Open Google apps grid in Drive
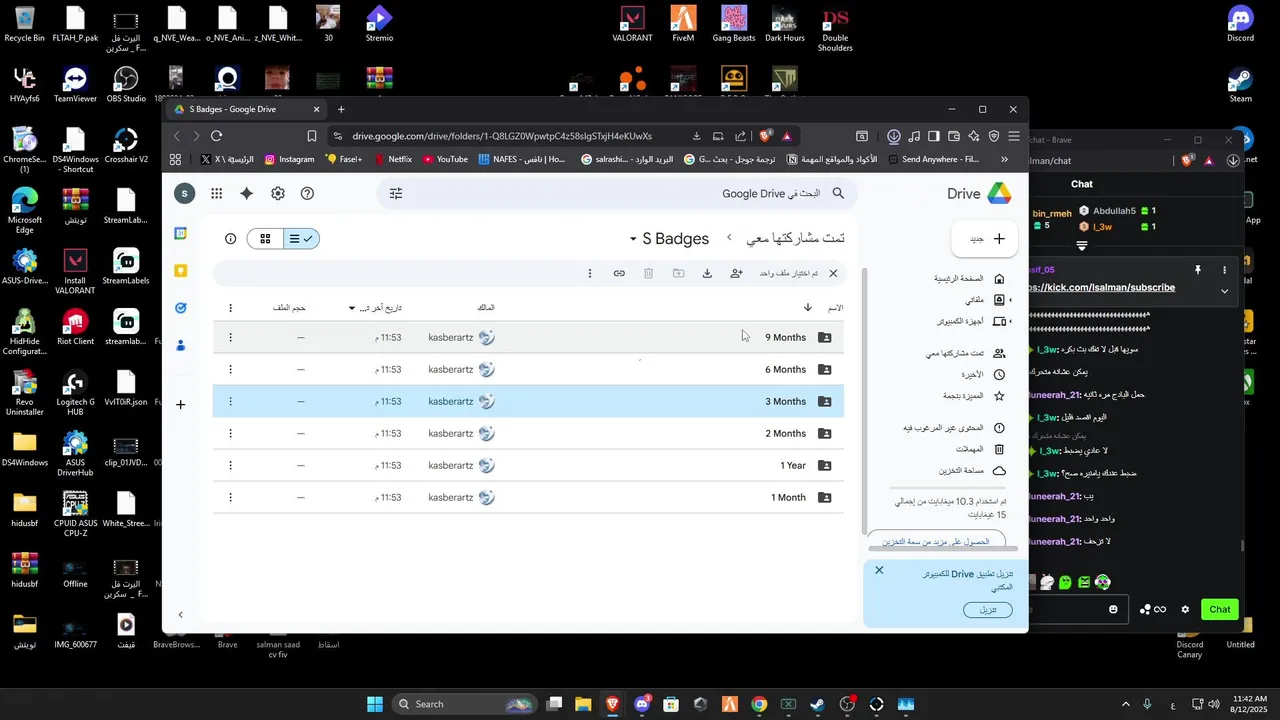This screenshot has width=1280, height=720. pos(216,193)
